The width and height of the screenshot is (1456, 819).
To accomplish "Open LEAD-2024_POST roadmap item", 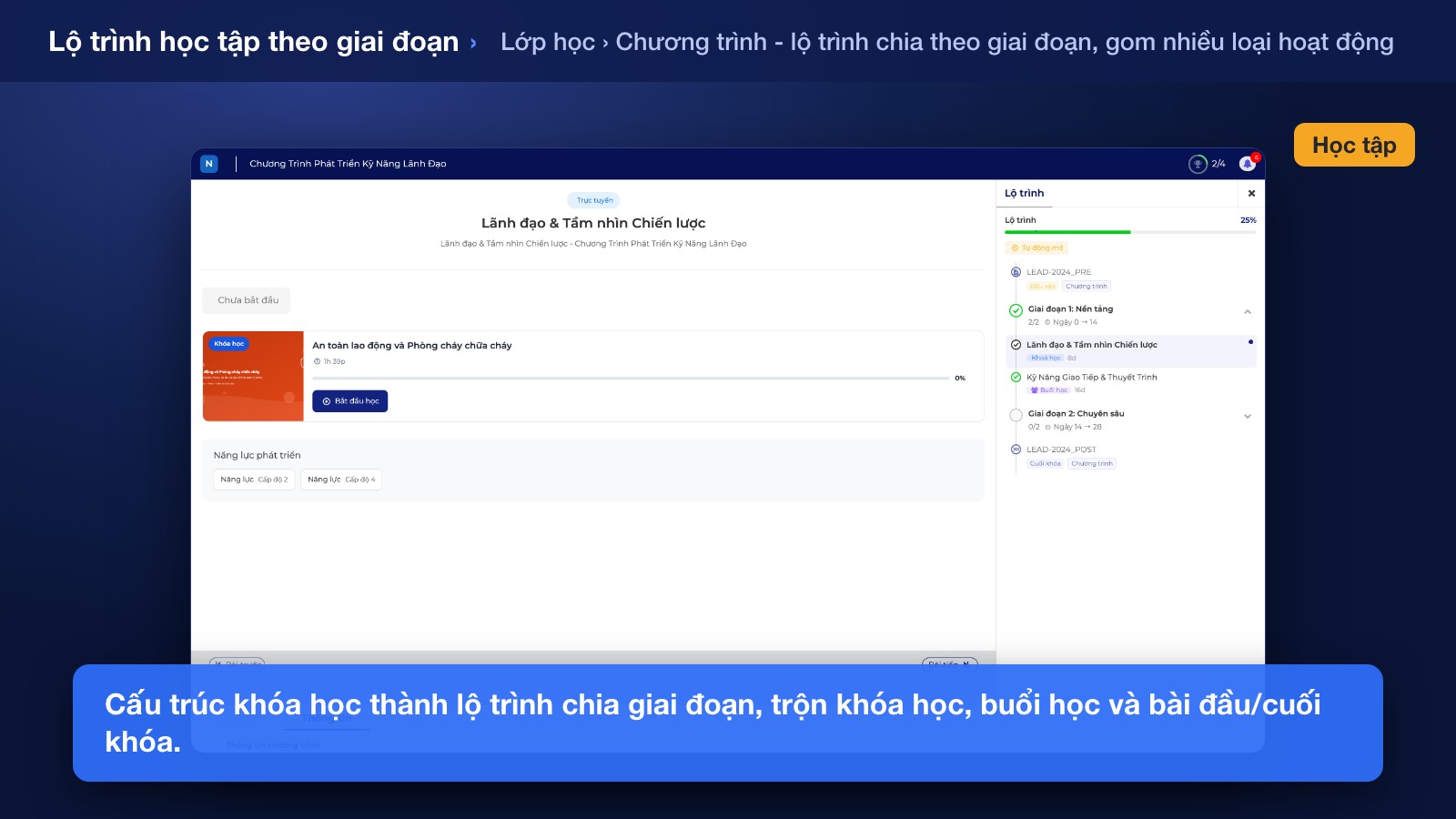I will coord(1061,450).
